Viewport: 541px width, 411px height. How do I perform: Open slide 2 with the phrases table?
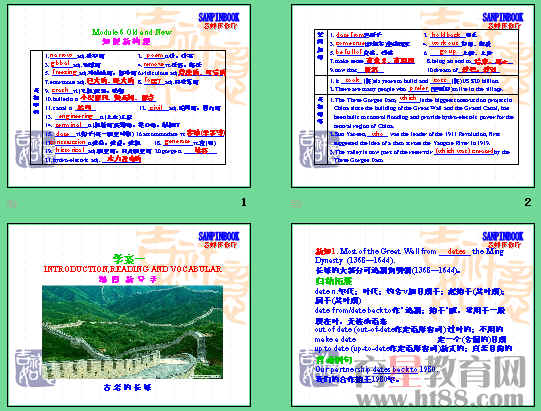tap(413, 96)
